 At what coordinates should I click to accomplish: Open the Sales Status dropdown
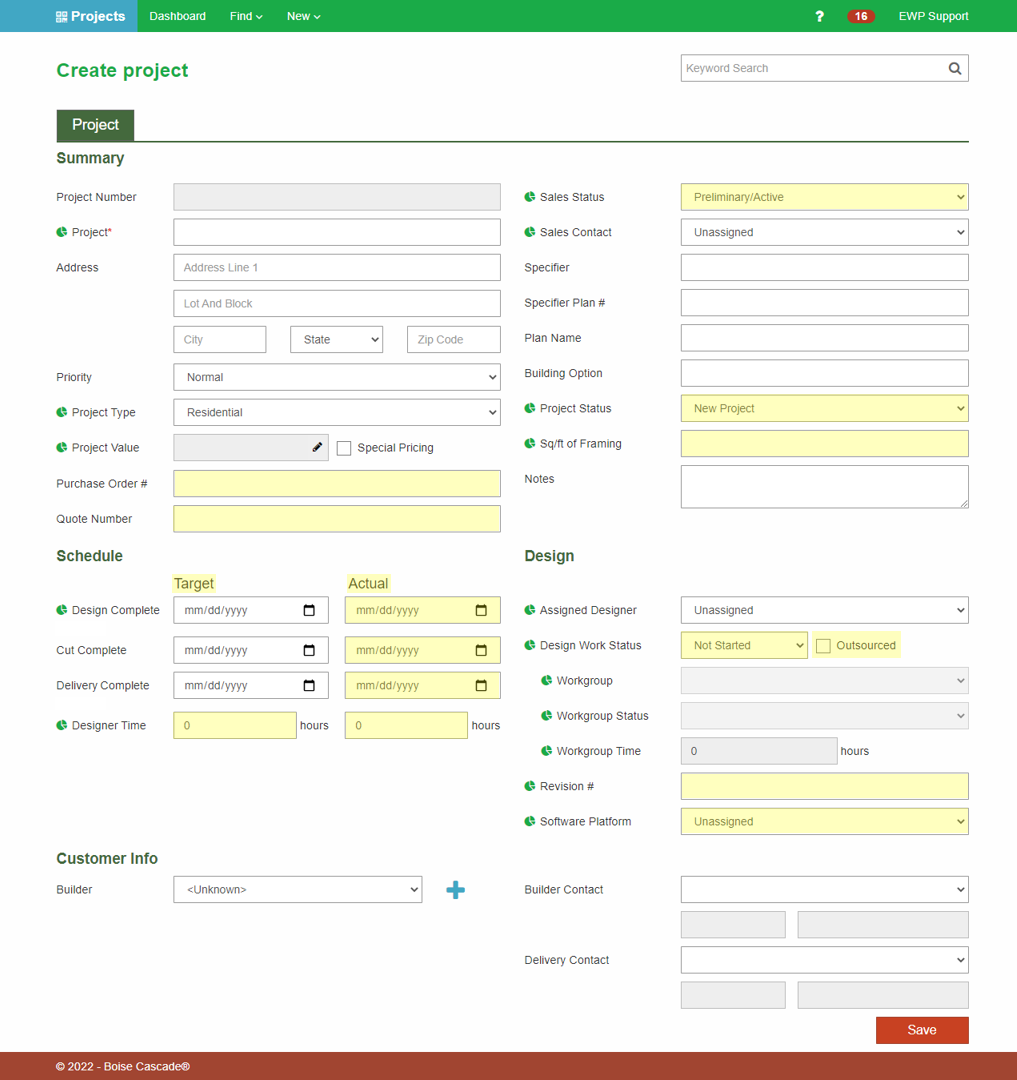[x=824, y=197]
